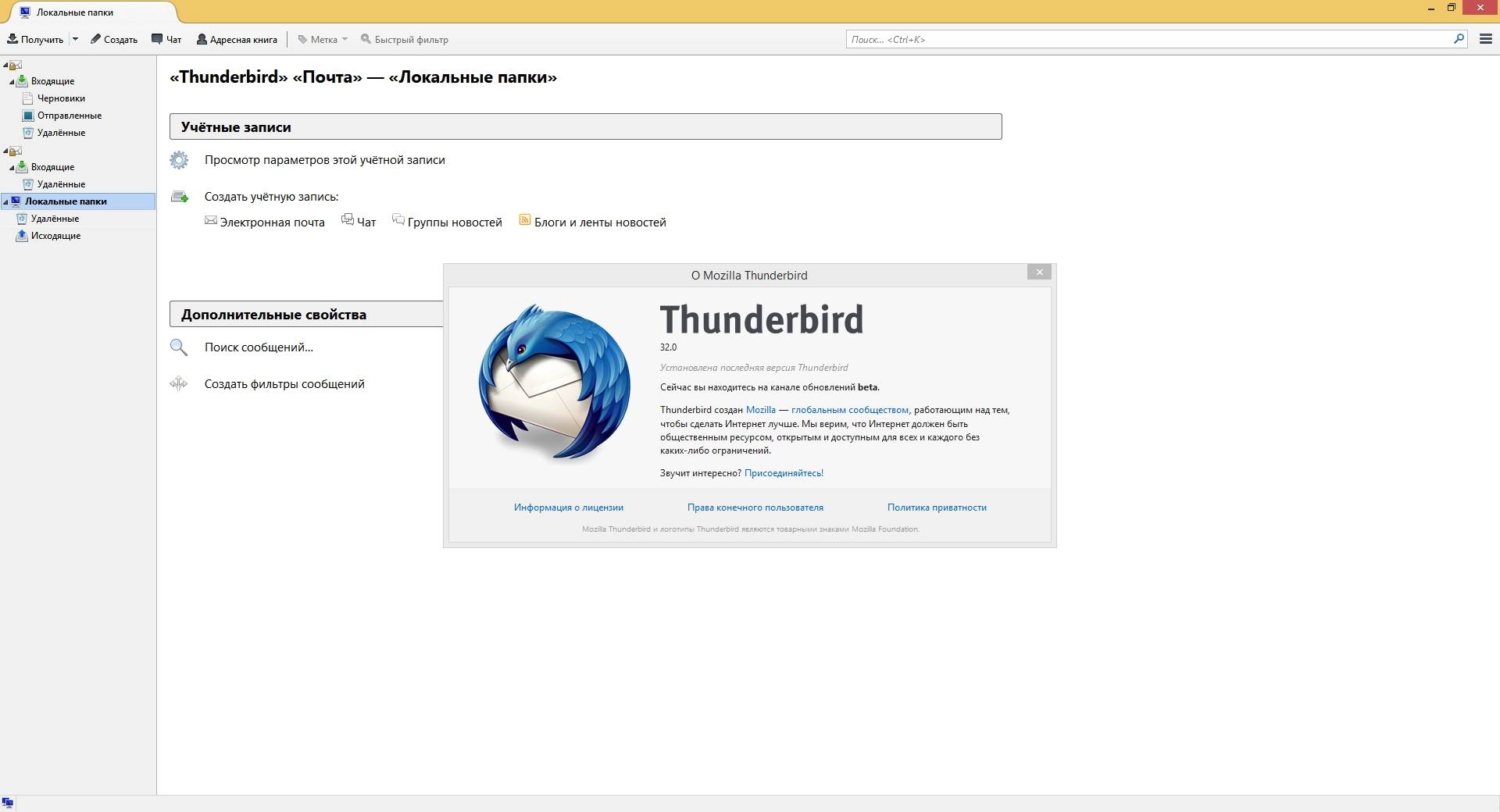Close the О Mozilla Thunderbird dialog
This screenshot has height=812, width=1500.
pyautogui.click(x=1039, y=272)
